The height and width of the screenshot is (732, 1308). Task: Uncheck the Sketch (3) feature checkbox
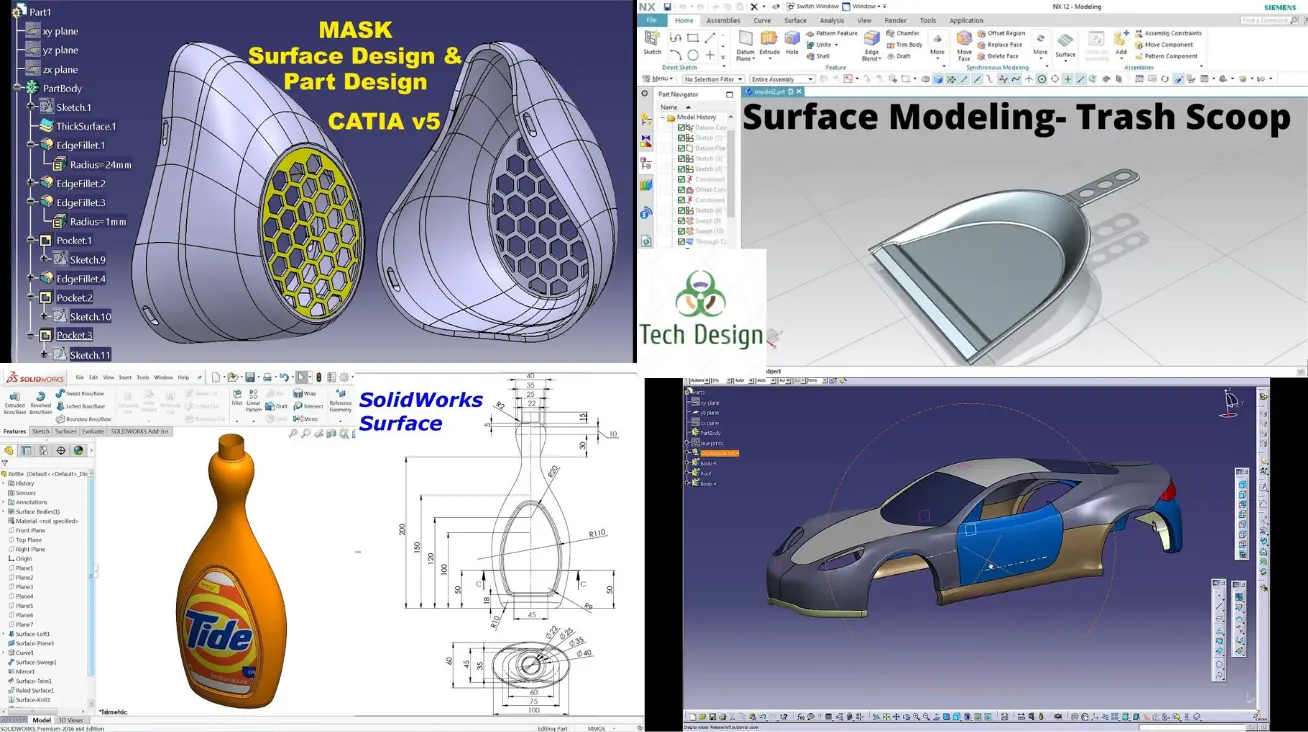(682, 159)
